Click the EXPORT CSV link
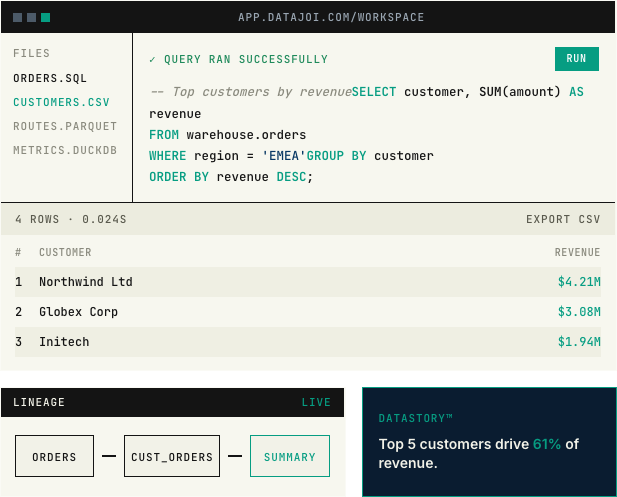 563,219
